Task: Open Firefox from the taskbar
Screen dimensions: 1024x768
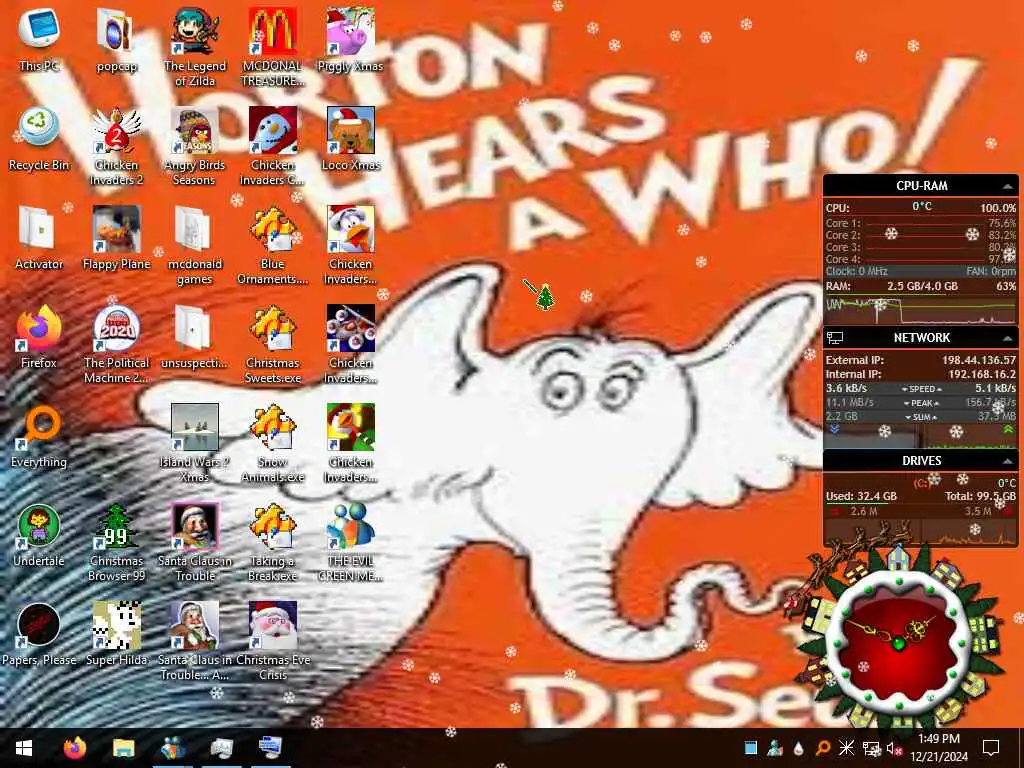Action: (74, 748)
